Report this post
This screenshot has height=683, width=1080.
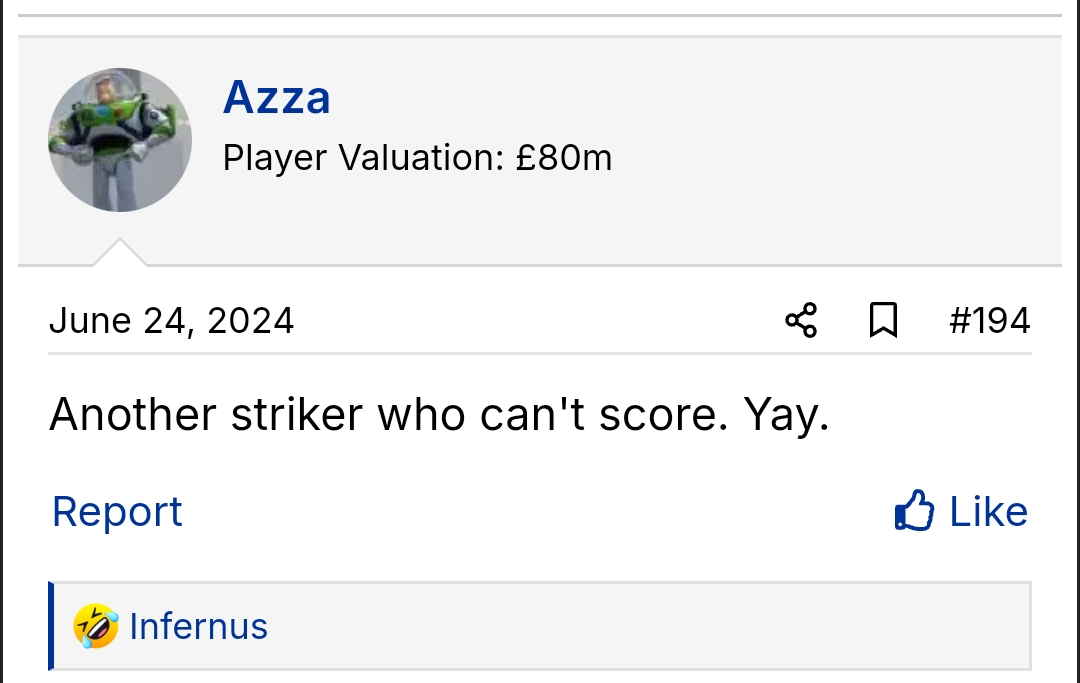pos(117,512)
